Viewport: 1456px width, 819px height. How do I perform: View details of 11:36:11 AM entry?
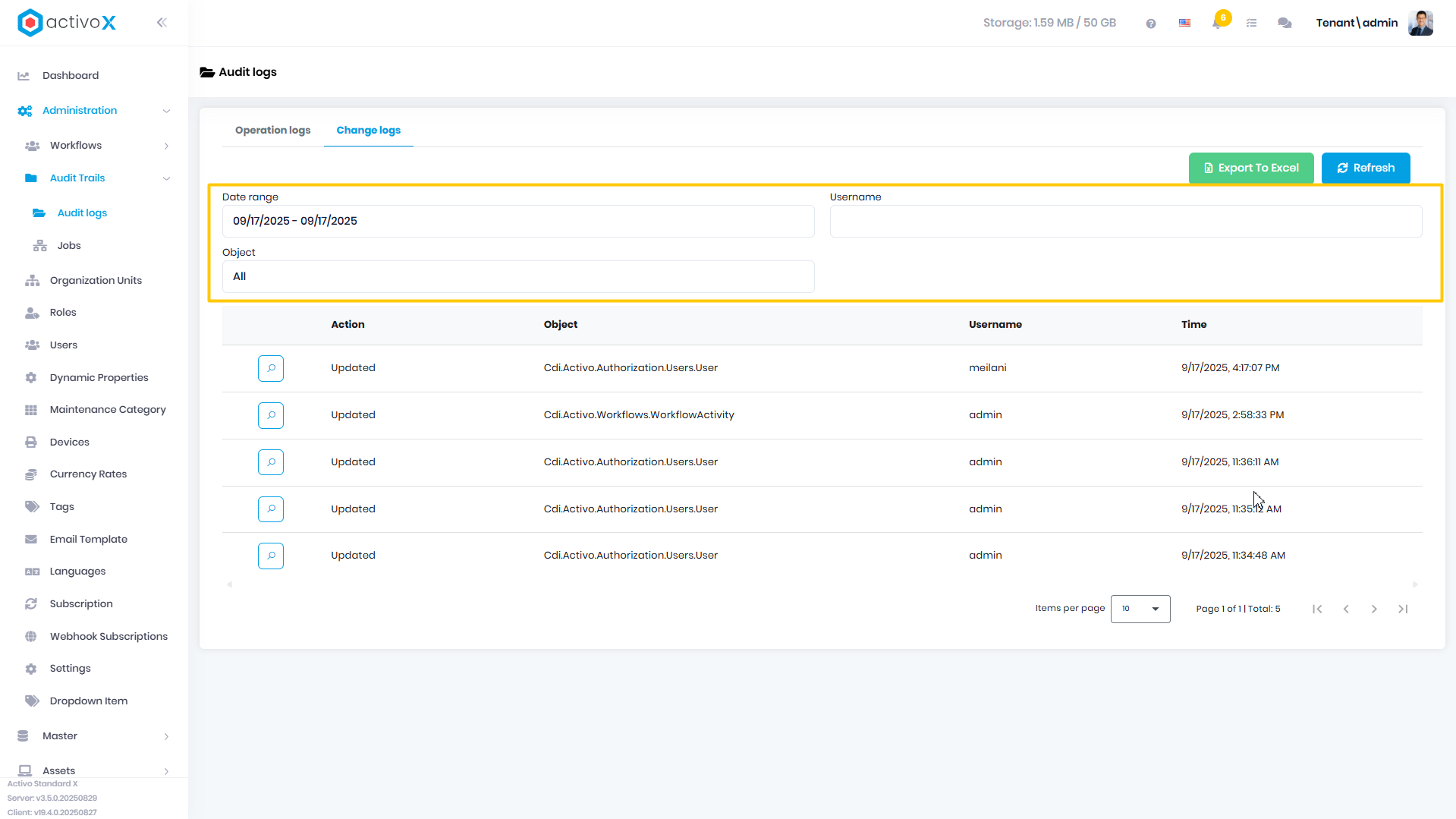[271, 462]
